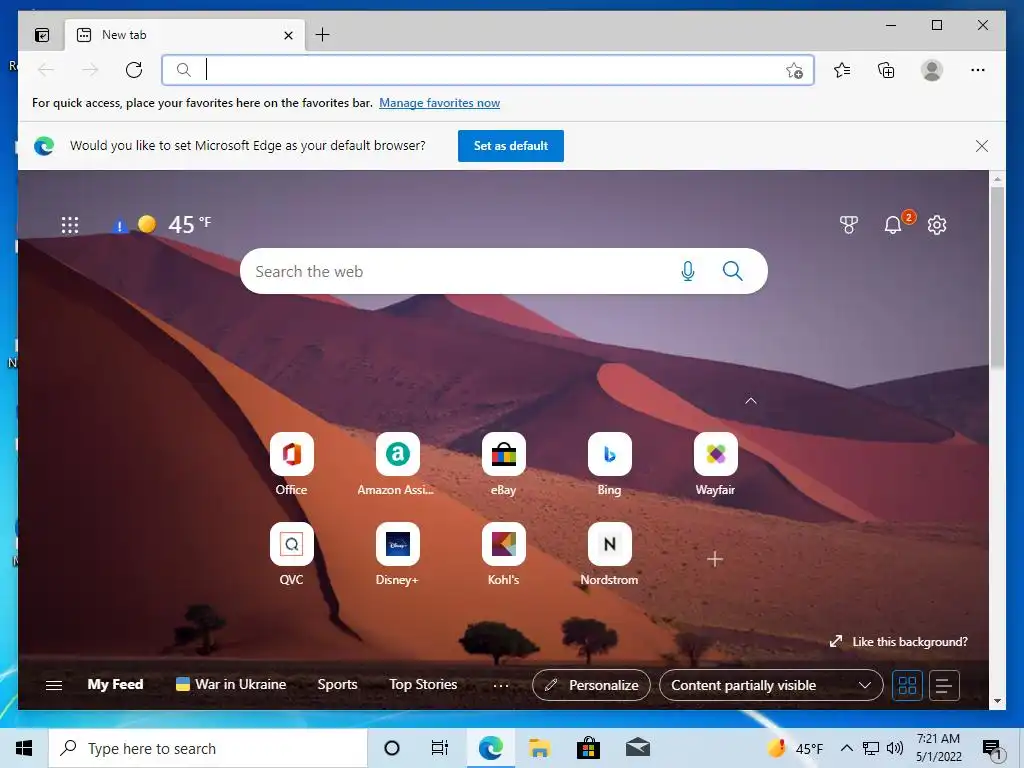Viewport: 1024px width, 768px height.
Task: Click the Search the web box
Action: pyautogui.click(x=504, y=271)
